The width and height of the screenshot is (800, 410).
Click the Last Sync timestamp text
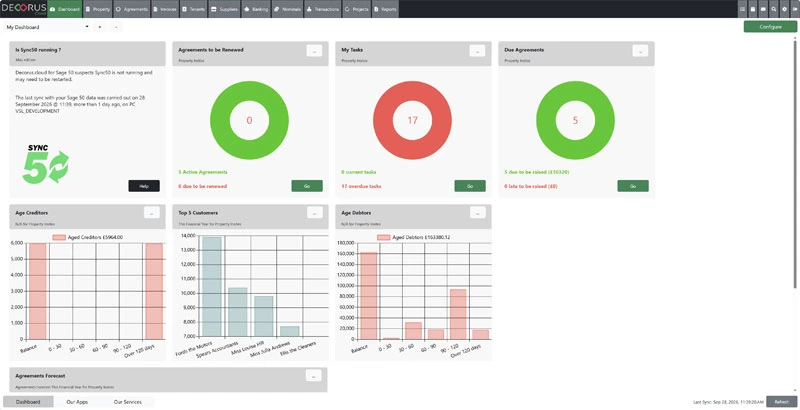[x=729, y=402]
